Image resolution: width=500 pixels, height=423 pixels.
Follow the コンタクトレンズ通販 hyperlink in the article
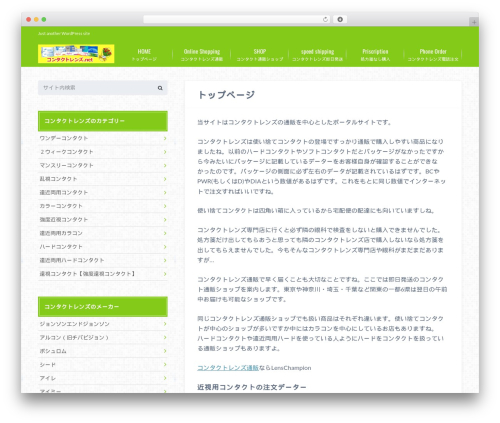(x=228, y=368)
